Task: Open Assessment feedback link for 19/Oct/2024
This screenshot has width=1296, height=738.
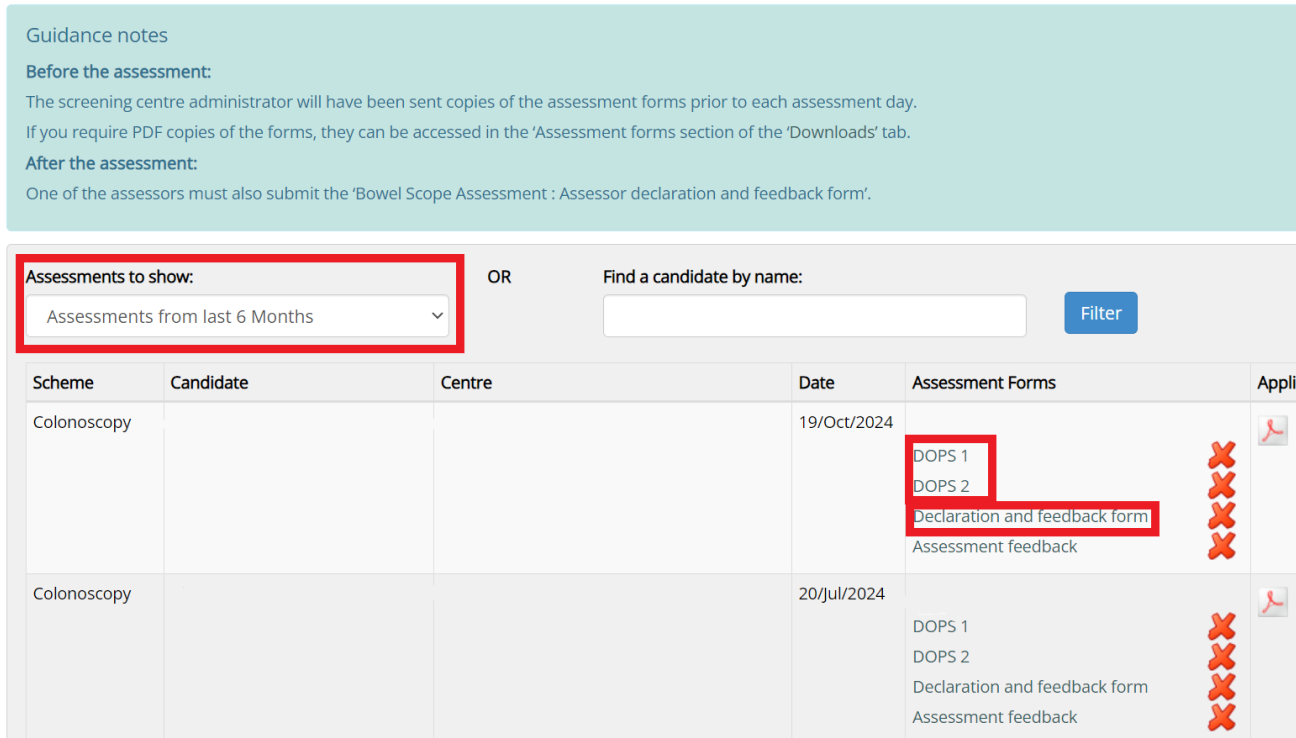Action: pyautogui.click(x=994, y=547)
